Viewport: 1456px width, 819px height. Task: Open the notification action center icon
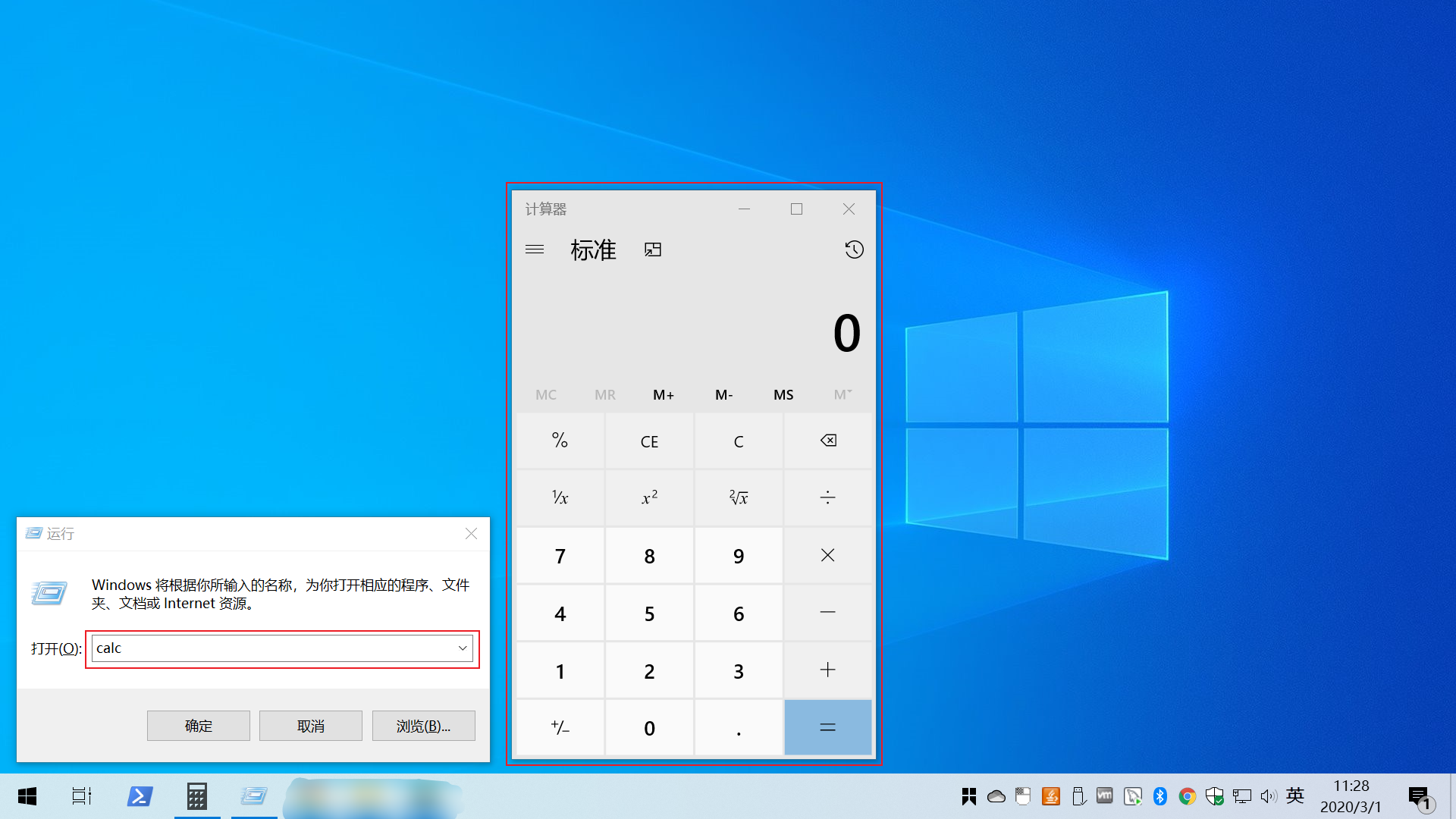pos(1421,798)
